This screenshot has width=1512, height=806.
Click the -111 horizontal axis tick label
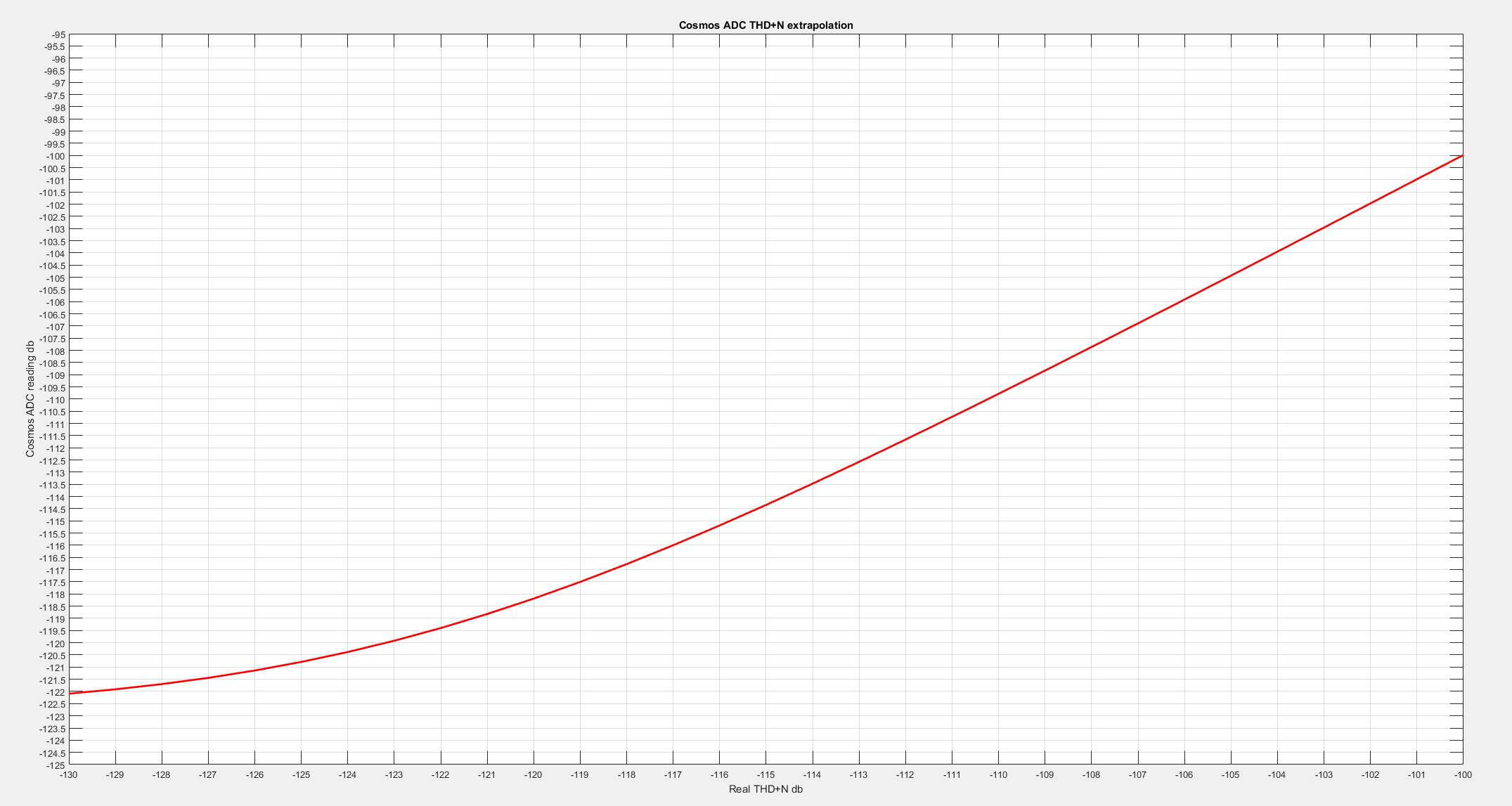952,774
